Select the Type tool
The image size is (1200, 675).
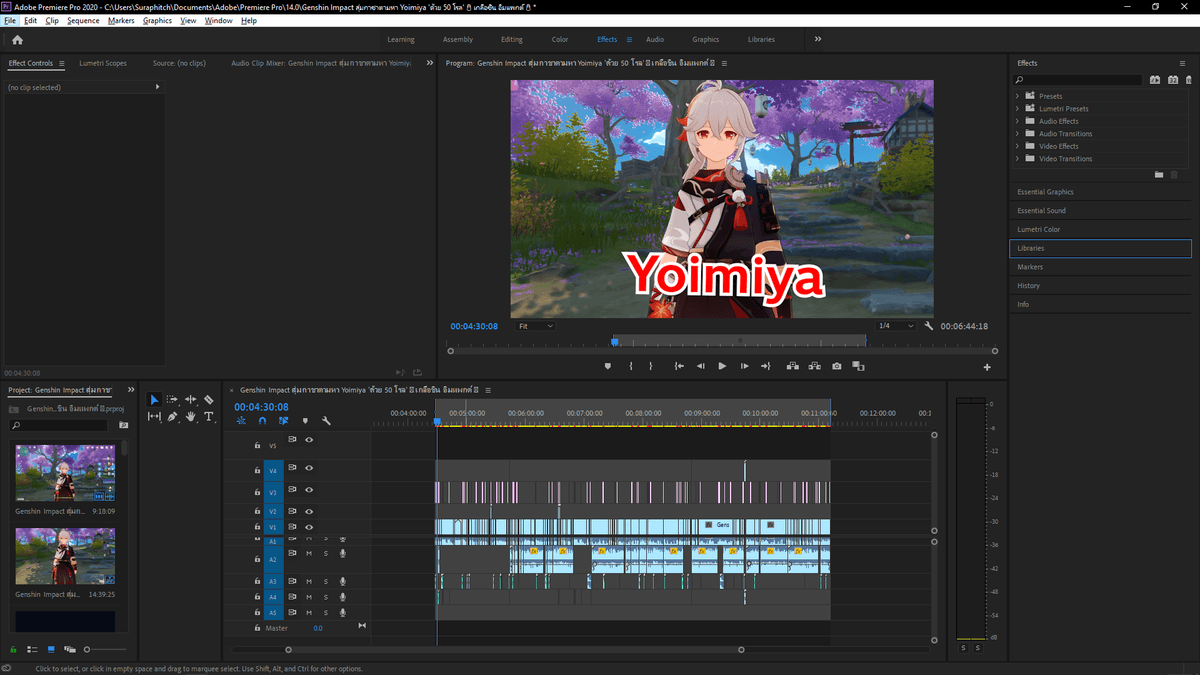point(208,417)
